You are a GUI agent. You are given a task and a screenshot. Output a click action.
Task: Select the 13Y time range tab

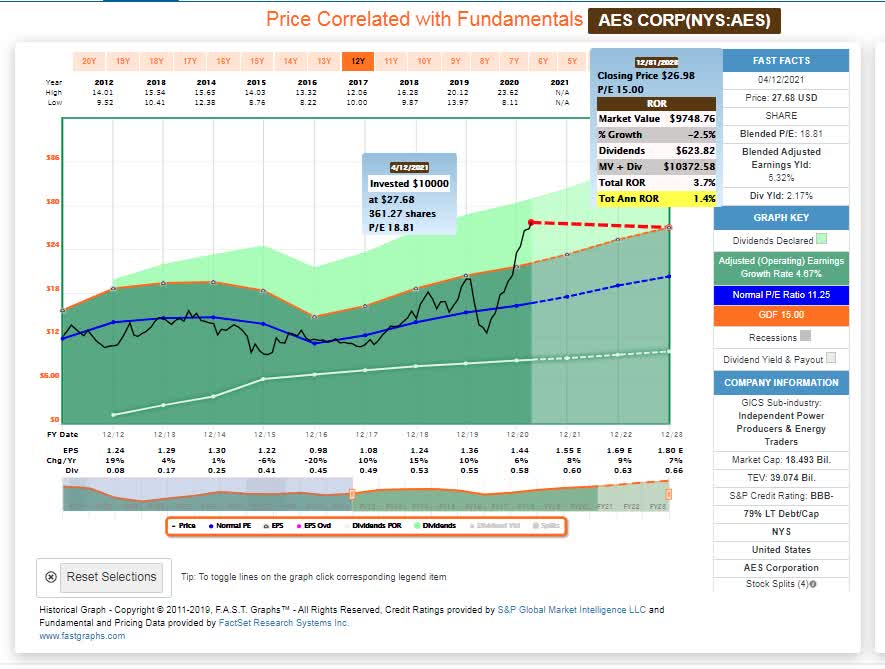pyautogui.click(x=324, y=62)
